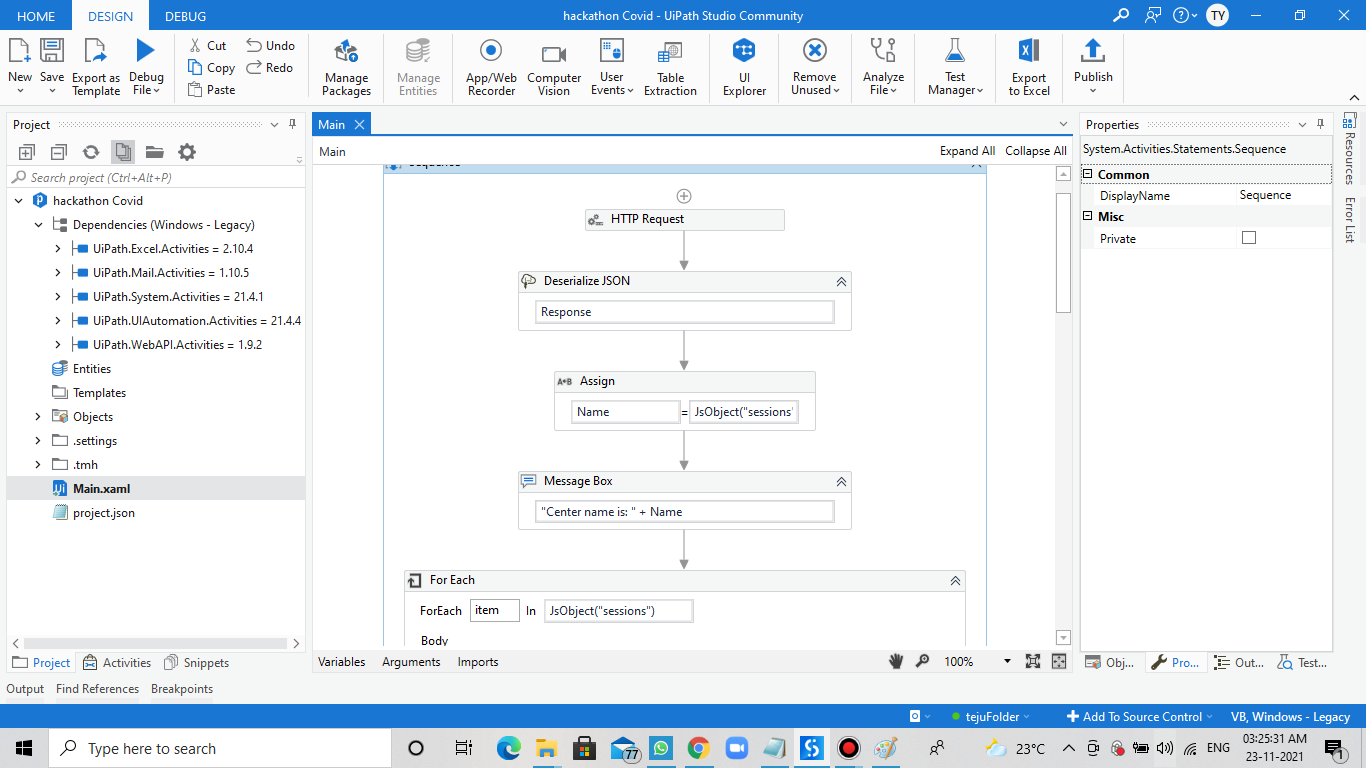Collapse the Dependencies node
The width and height of the screenshot is (1366, 768).
(38, 225)
